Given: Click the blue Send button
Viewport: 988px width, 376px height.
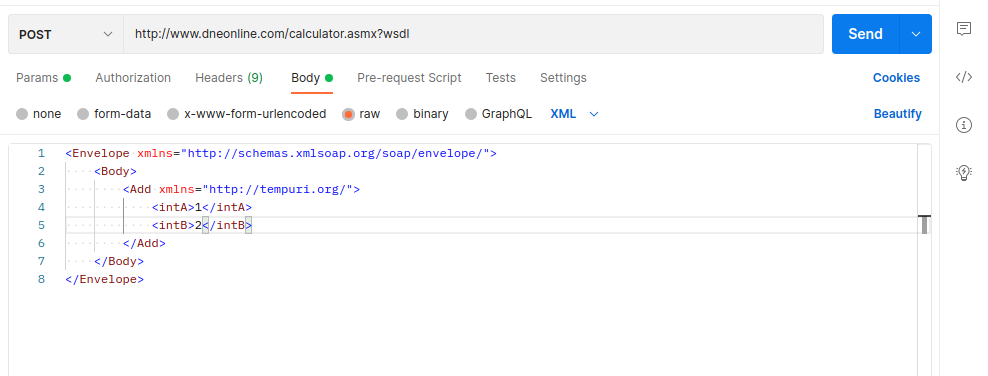Looking at the screenshot, I should click(865, 34).
